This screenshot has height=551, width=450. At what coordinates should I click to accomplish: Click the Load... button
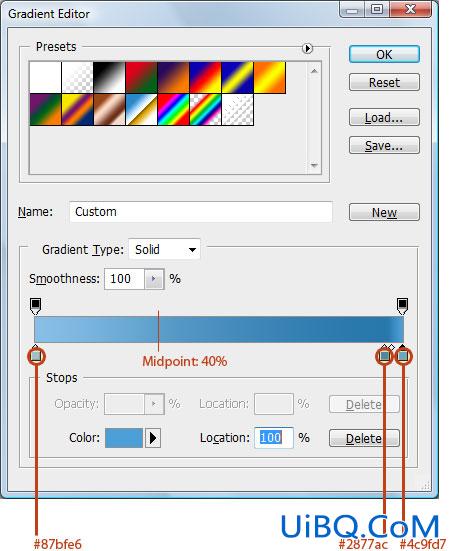click(384, 117)
